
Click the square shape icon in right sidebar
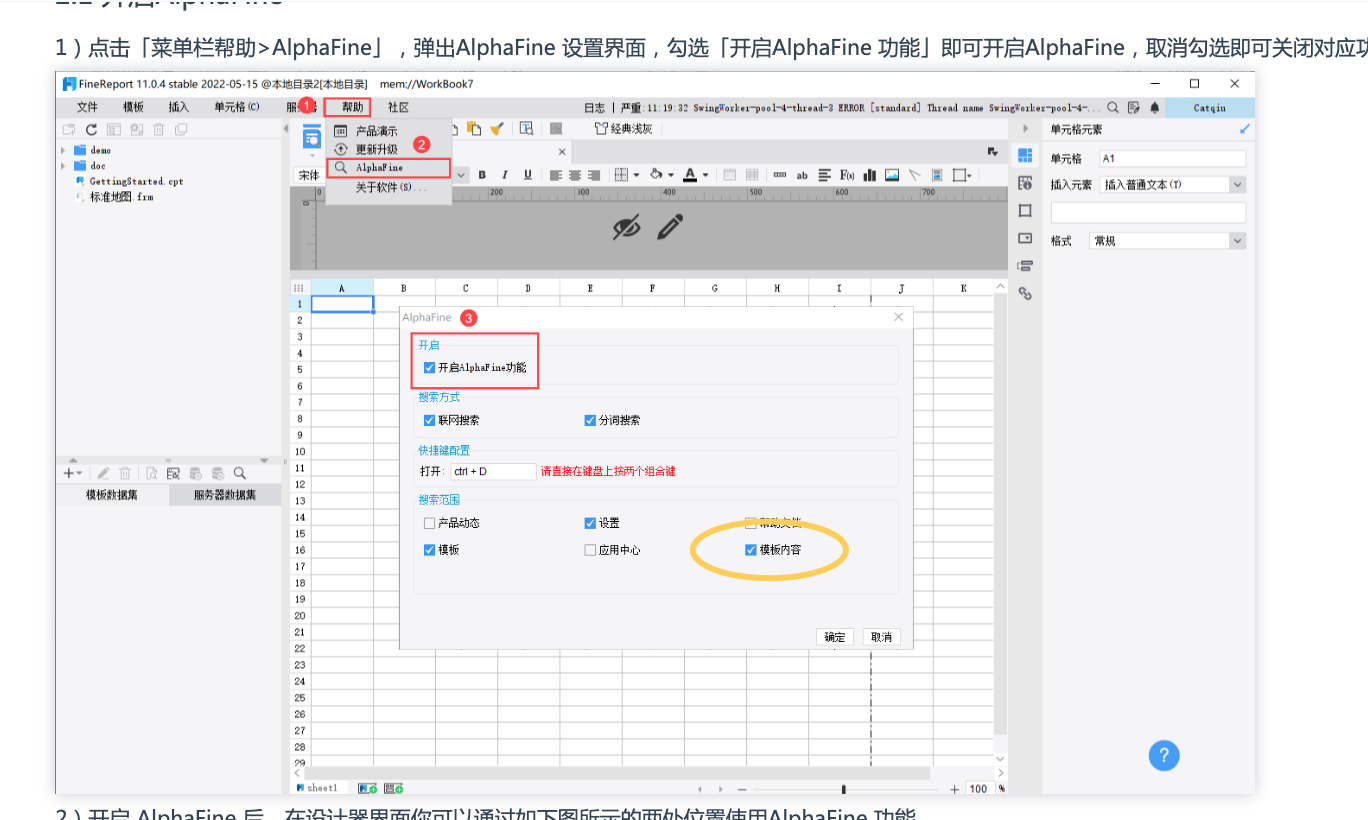click(1025, 211)
